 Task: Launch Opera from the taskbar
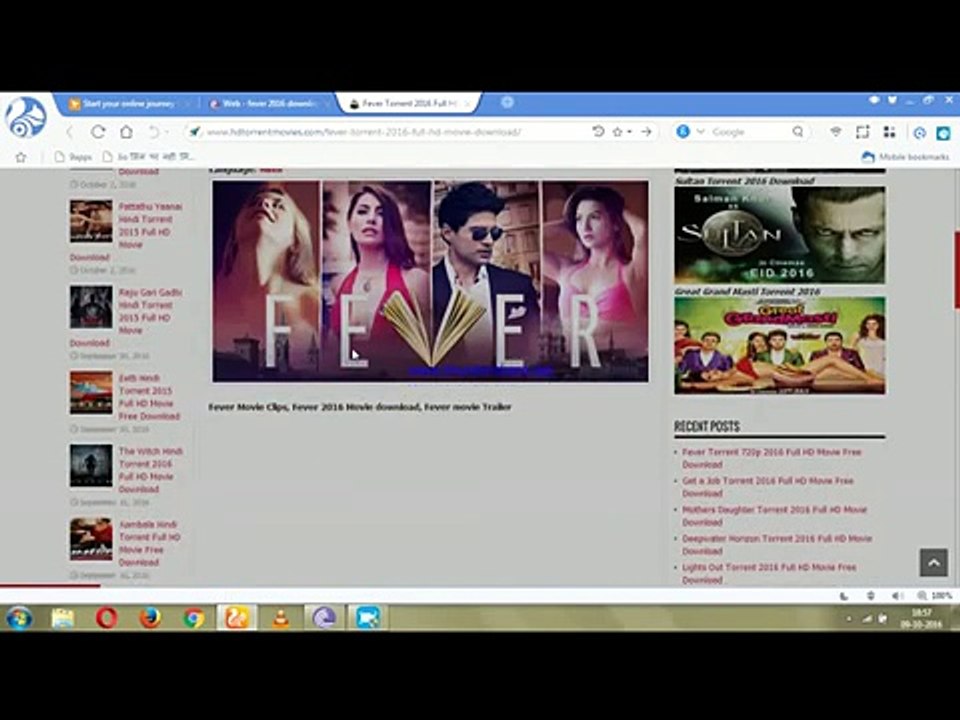point(107,618)
